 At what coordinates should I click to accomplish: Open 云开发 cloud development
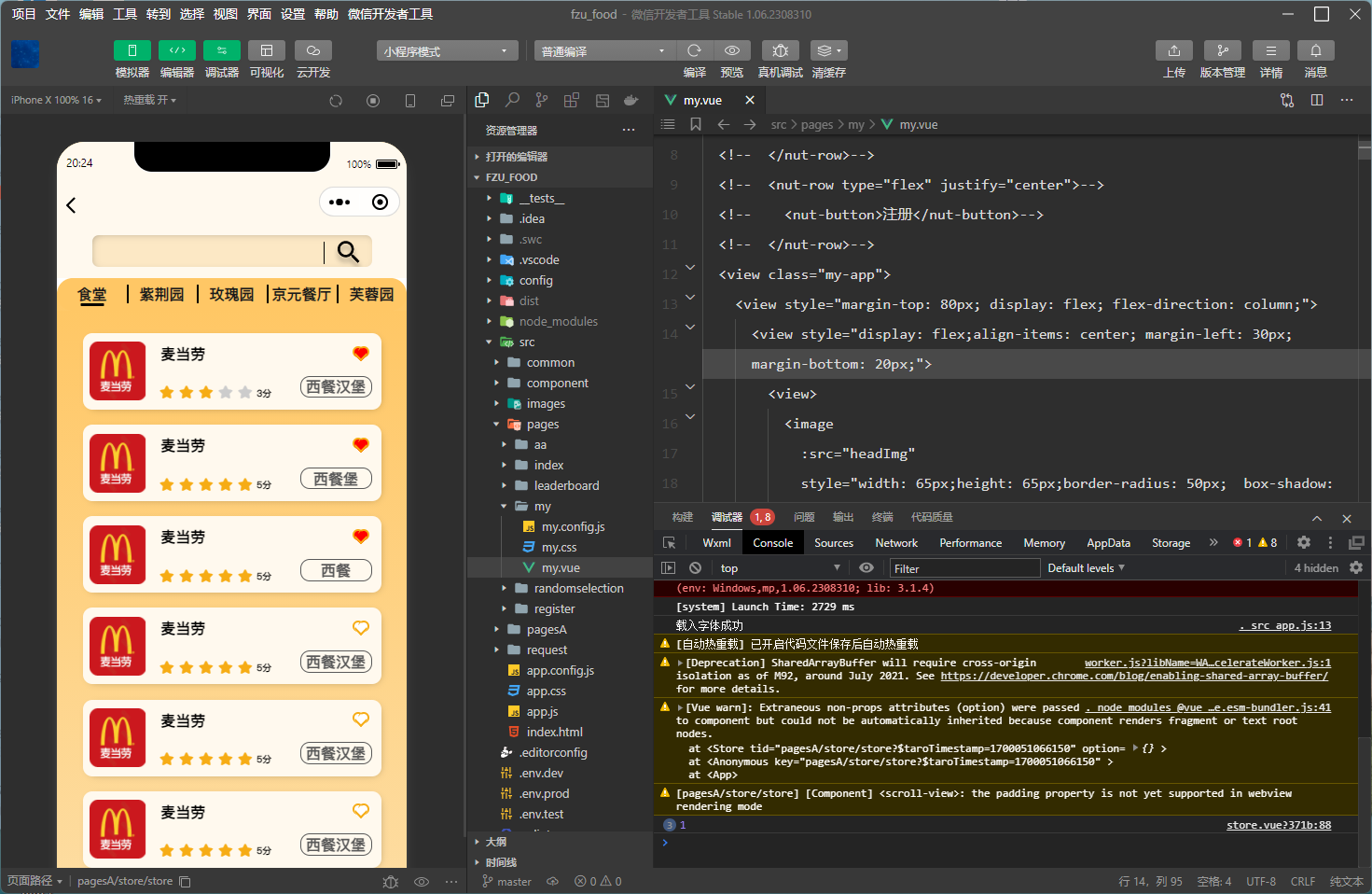pos(313,50)
